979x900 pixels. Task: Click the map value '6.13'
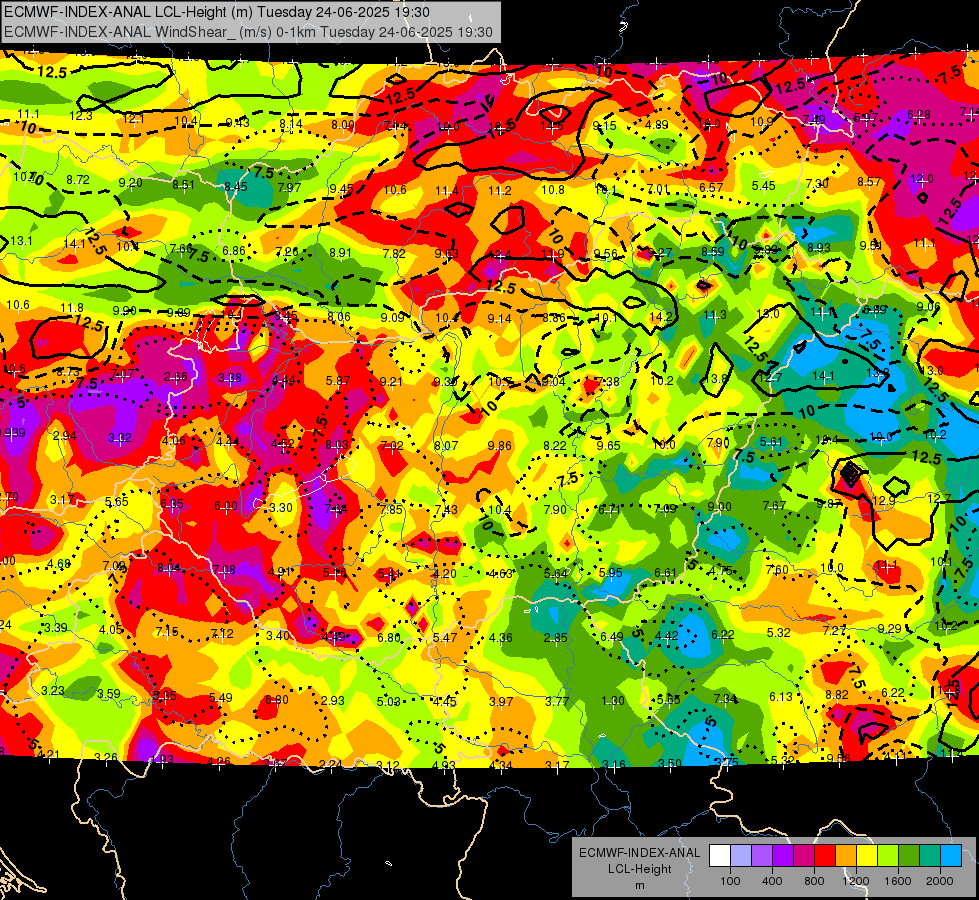point(780,696)
